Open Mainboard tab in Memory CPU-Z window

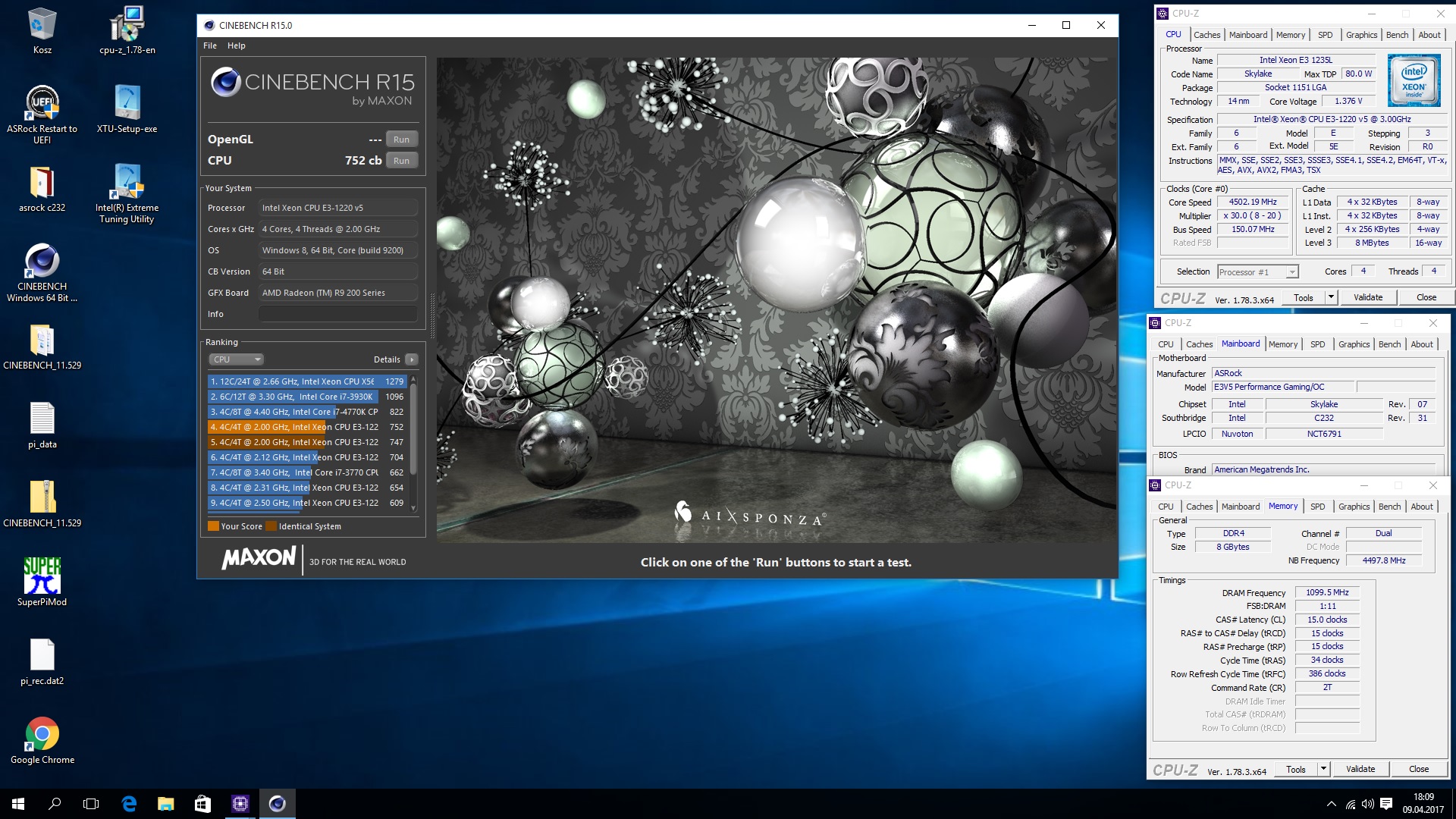pyautogui.click(x=1240, y=507)
